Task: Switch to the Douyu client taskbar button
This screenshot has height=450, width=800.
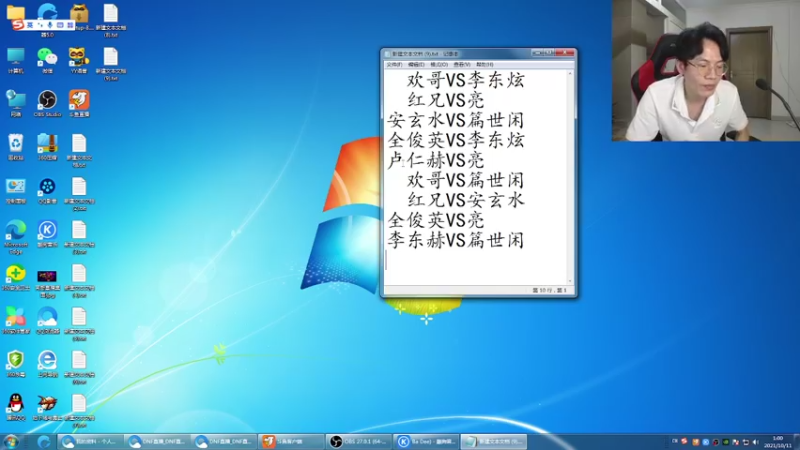Action: (291, 442)
